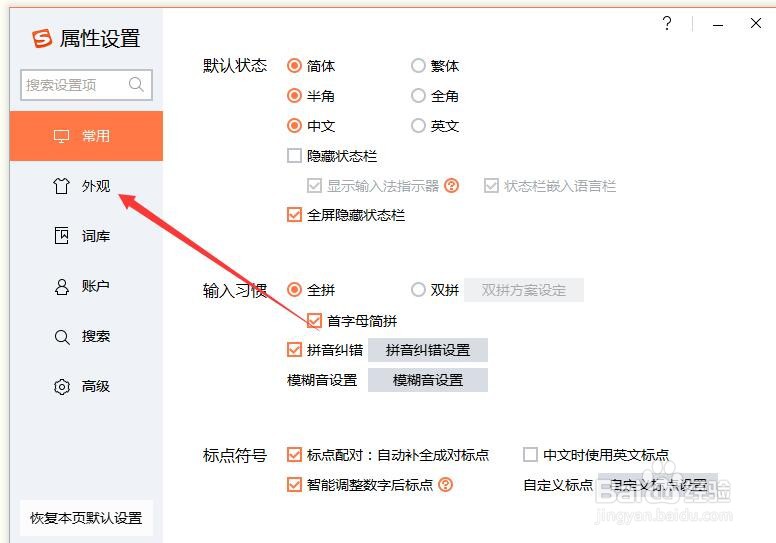Uncheck 标点配对 auto-complete checkbox

(294, 454)
